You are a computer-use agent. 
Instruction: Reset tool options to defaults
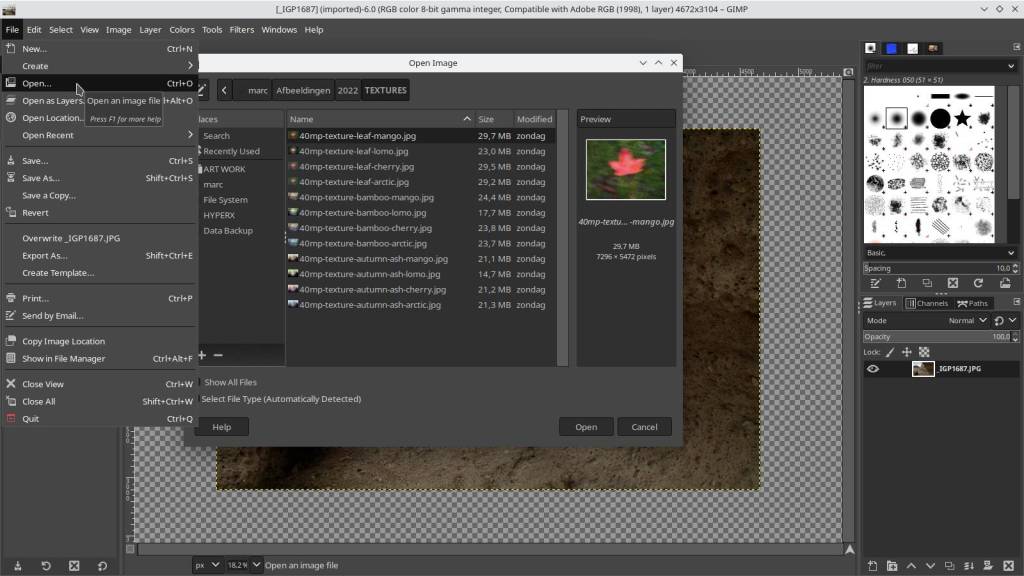point(102,566)
